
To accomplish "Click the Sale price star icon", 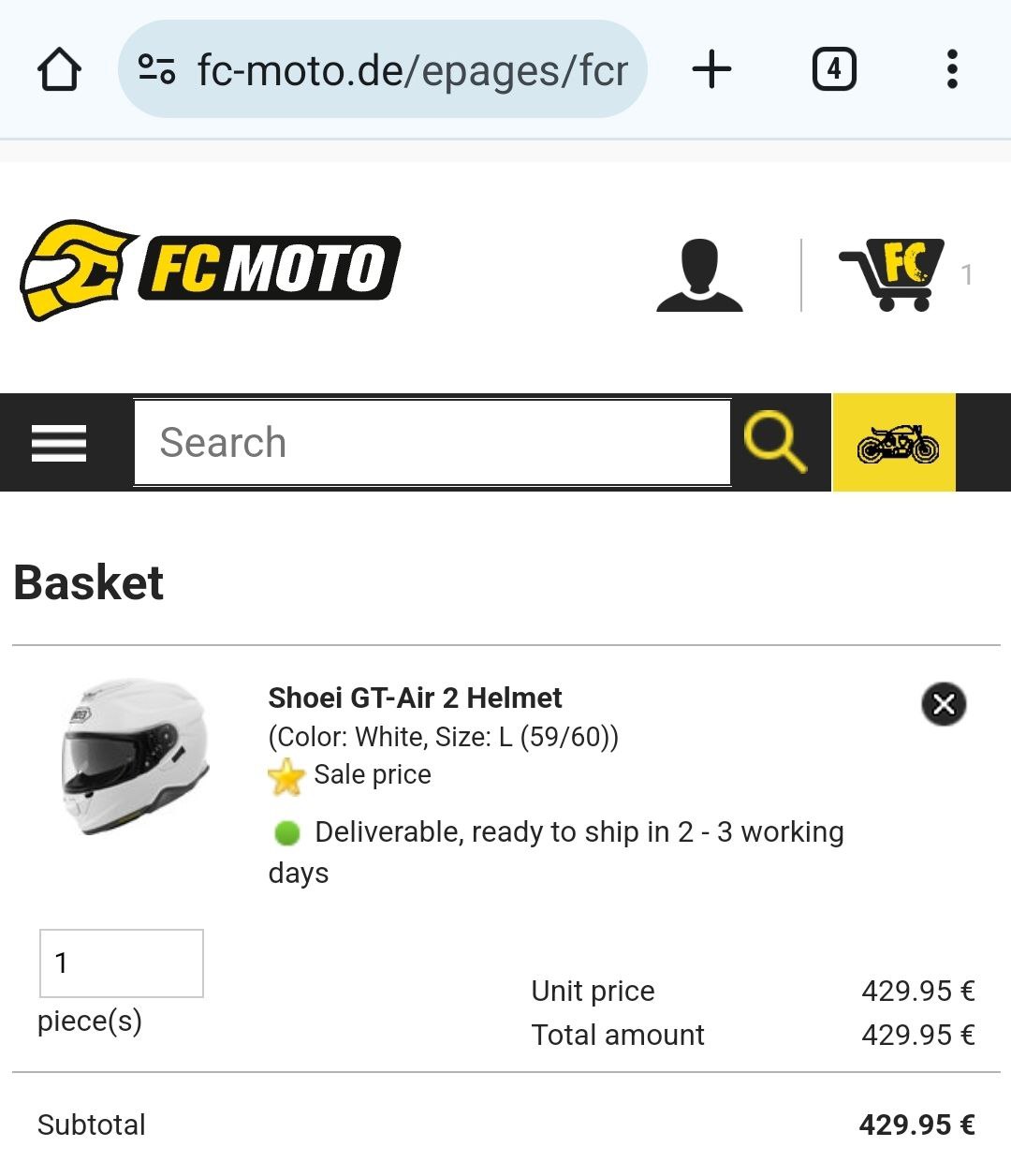I will pos(286,776).
